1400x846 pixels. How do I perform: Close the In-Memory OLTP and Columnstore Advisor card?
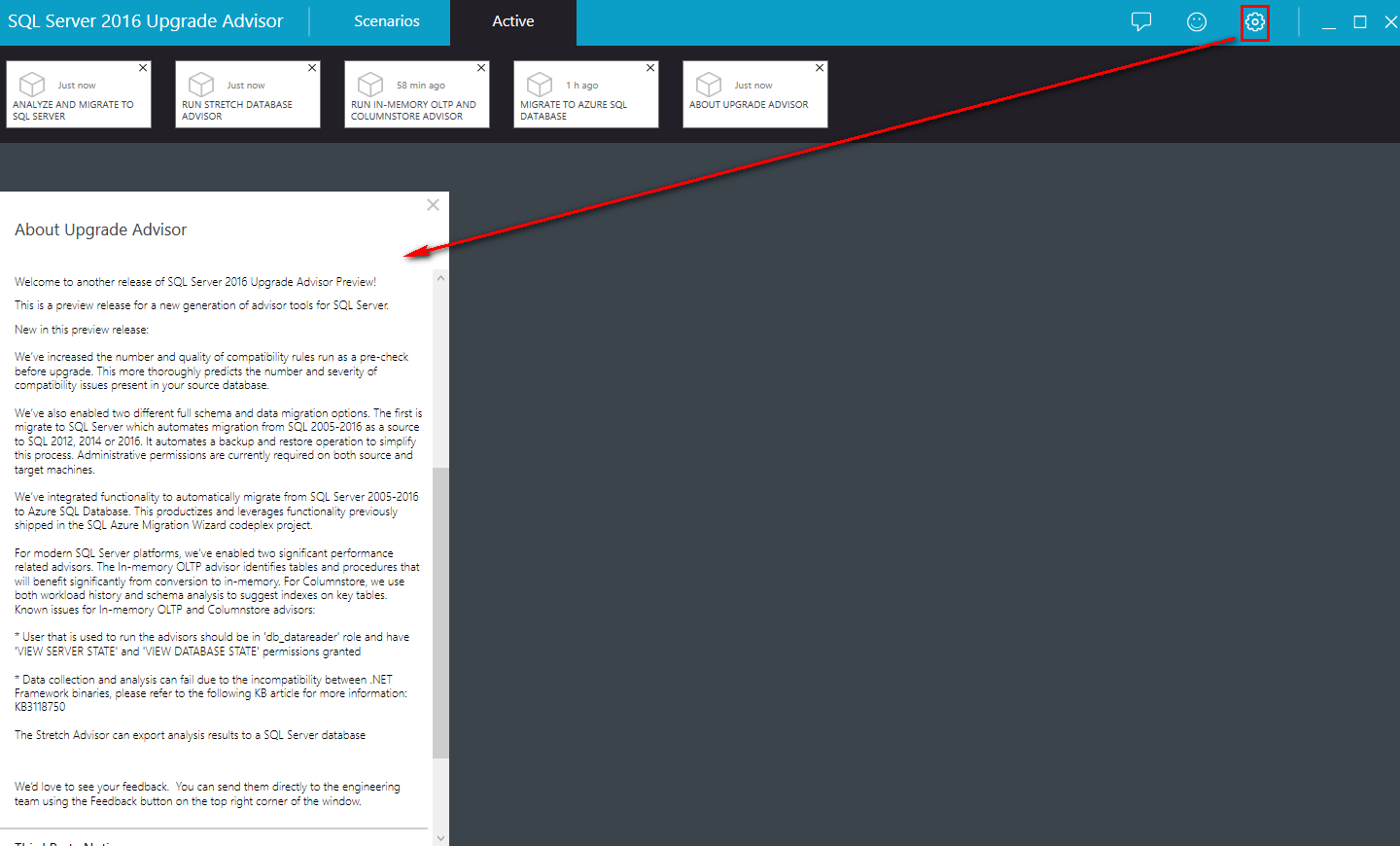coord(481,68)
